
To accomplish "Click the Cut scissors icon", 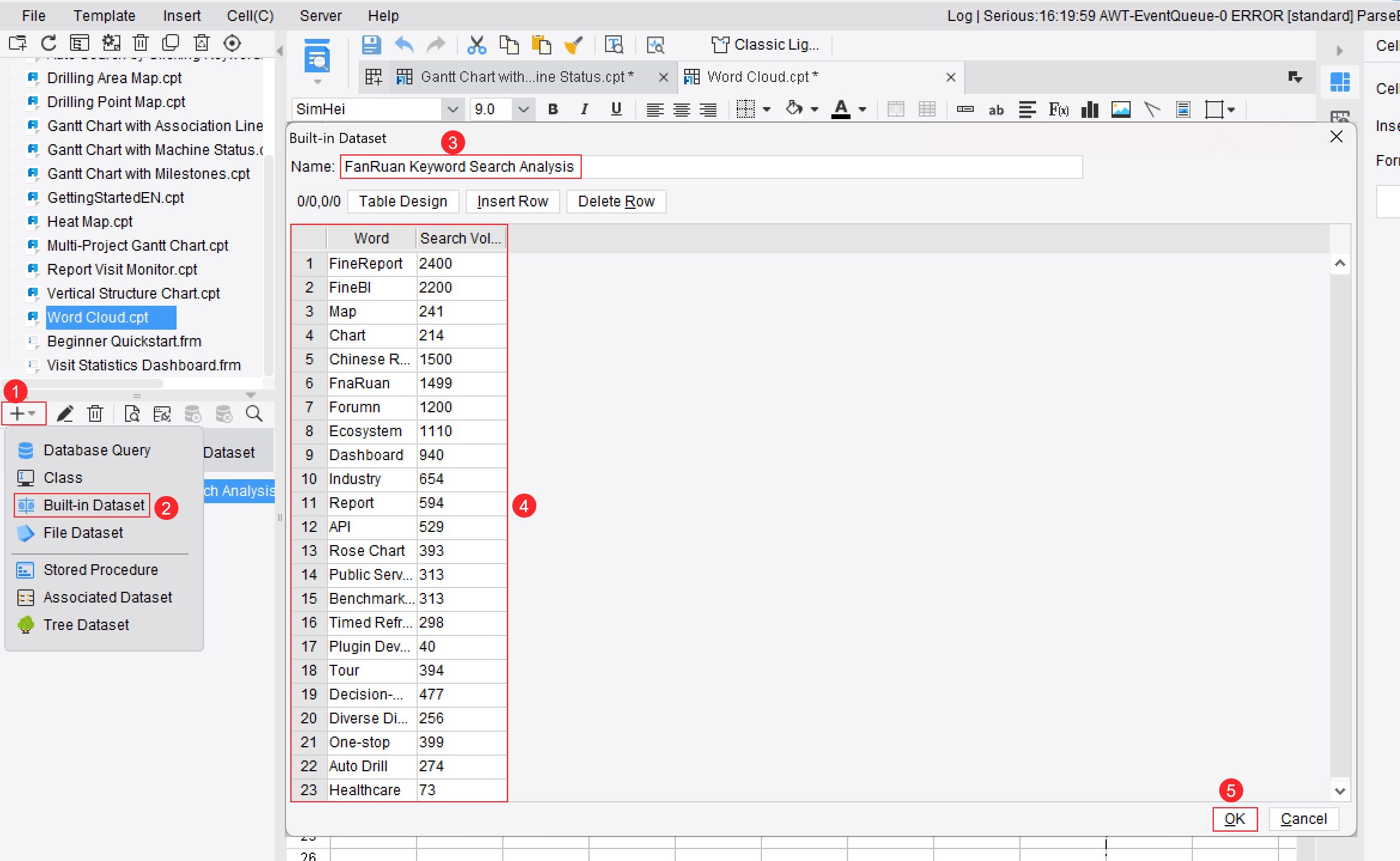I will click(476, 45).
